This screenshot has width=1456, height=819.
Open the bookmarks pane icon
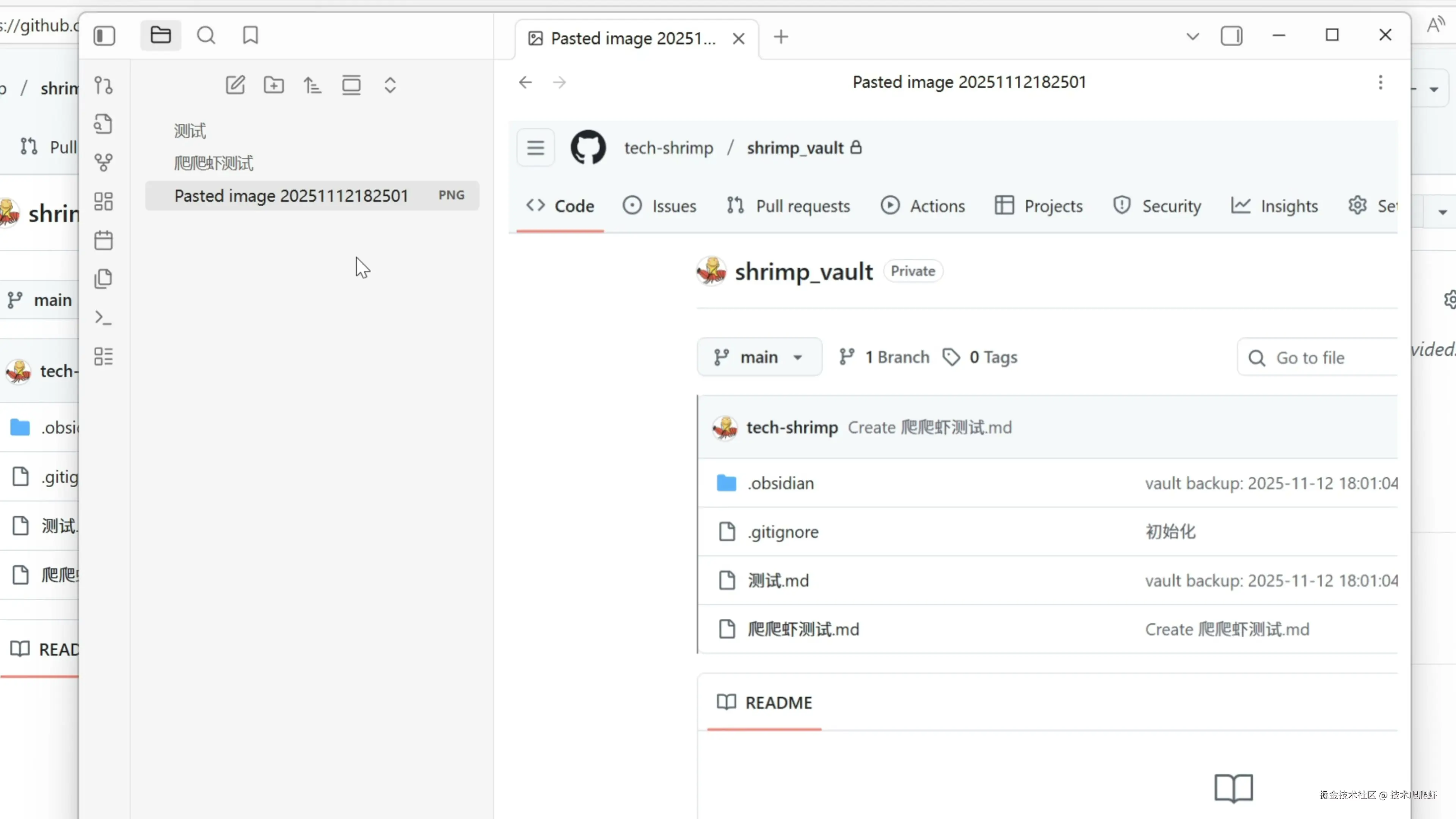[x=250, y=36]
